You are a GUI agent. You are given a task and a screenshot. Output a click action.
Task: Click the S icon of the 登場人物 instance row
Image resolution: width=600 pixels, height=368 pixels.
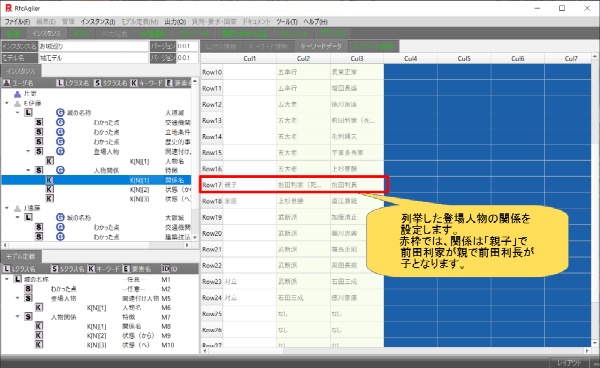click(x=39, y=151)
